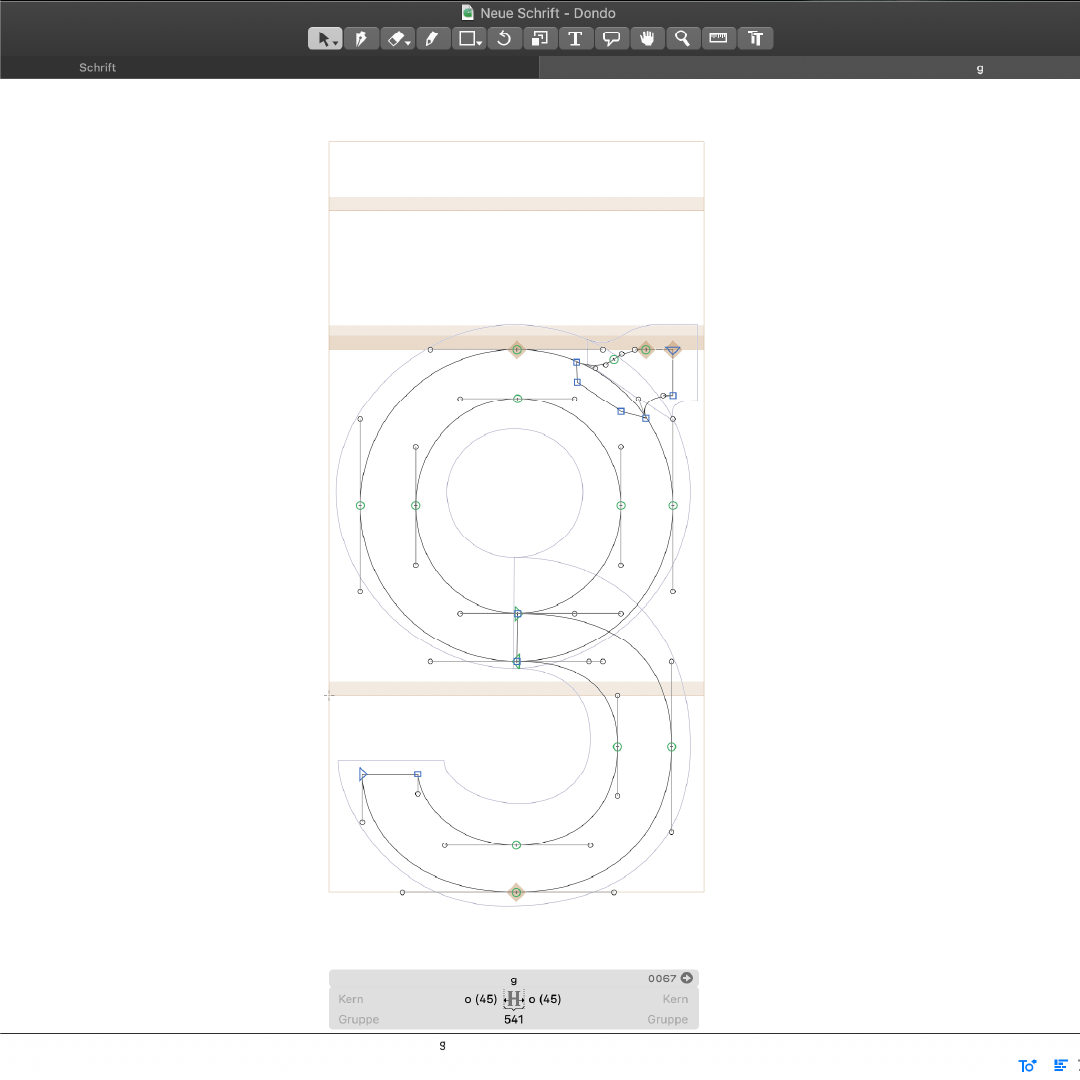Select the bottom extreme node of the descender
The width and height of the screenshot is (1080, 1080).
click(x=517, y=893)
